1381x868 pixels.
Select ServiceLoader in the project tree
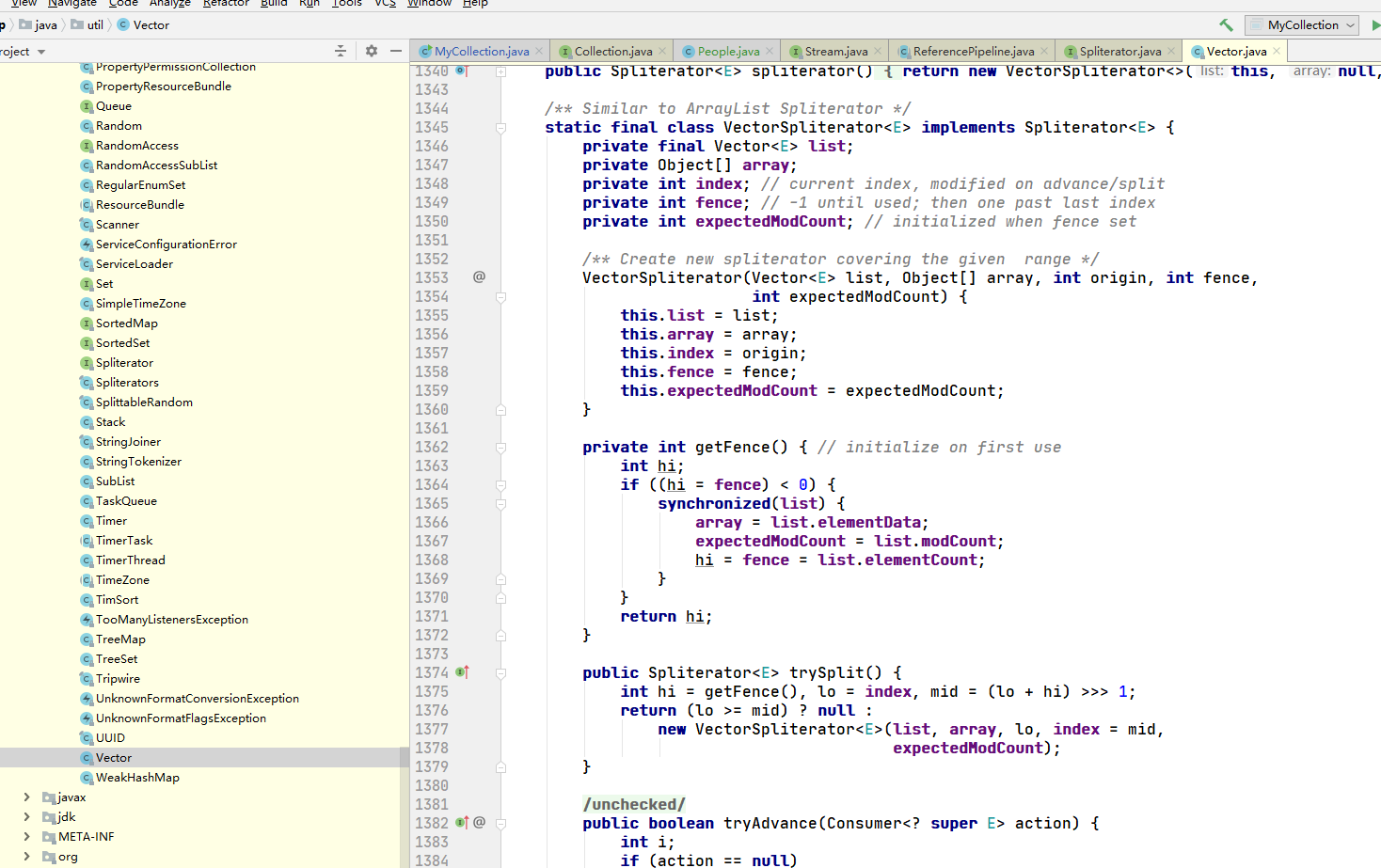click(x=134, y=264)
